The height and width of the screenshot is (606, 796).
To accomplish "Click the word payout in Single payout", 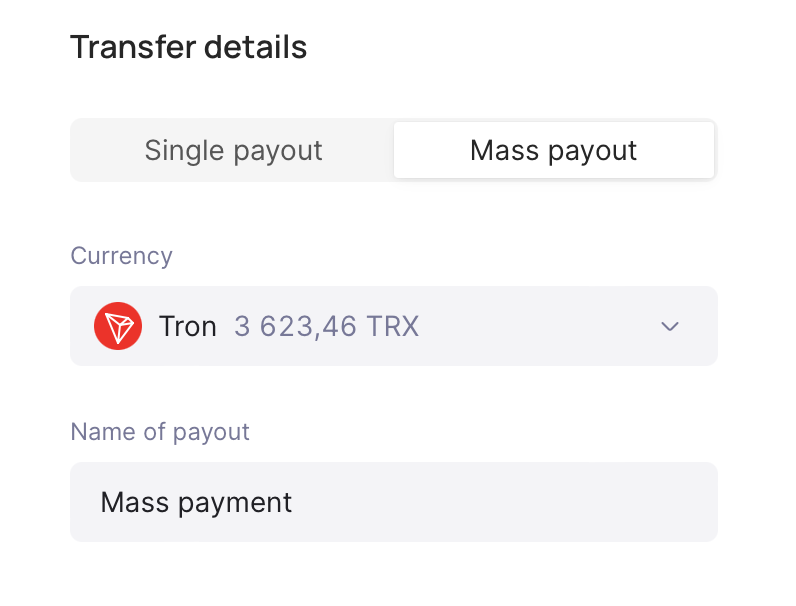I will pos(278,151).
